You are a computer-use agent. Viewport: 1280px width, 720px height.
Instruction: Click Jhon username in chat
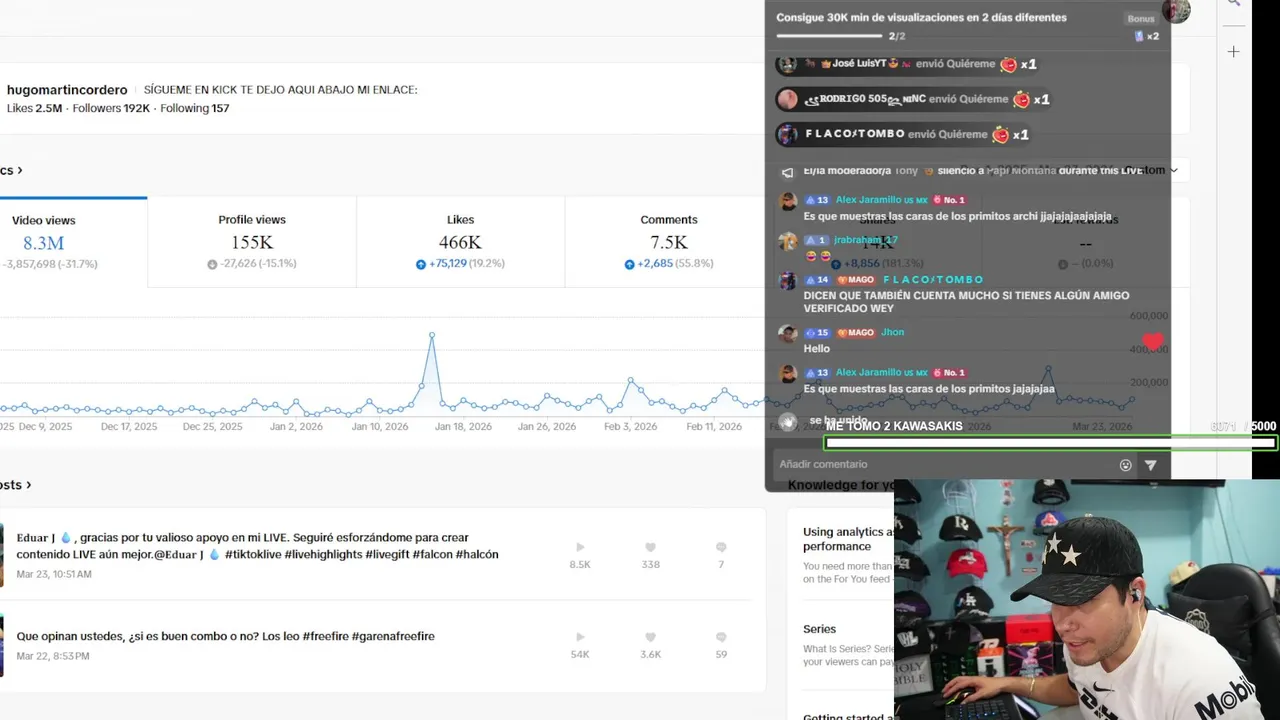click(x=893, y=332)
